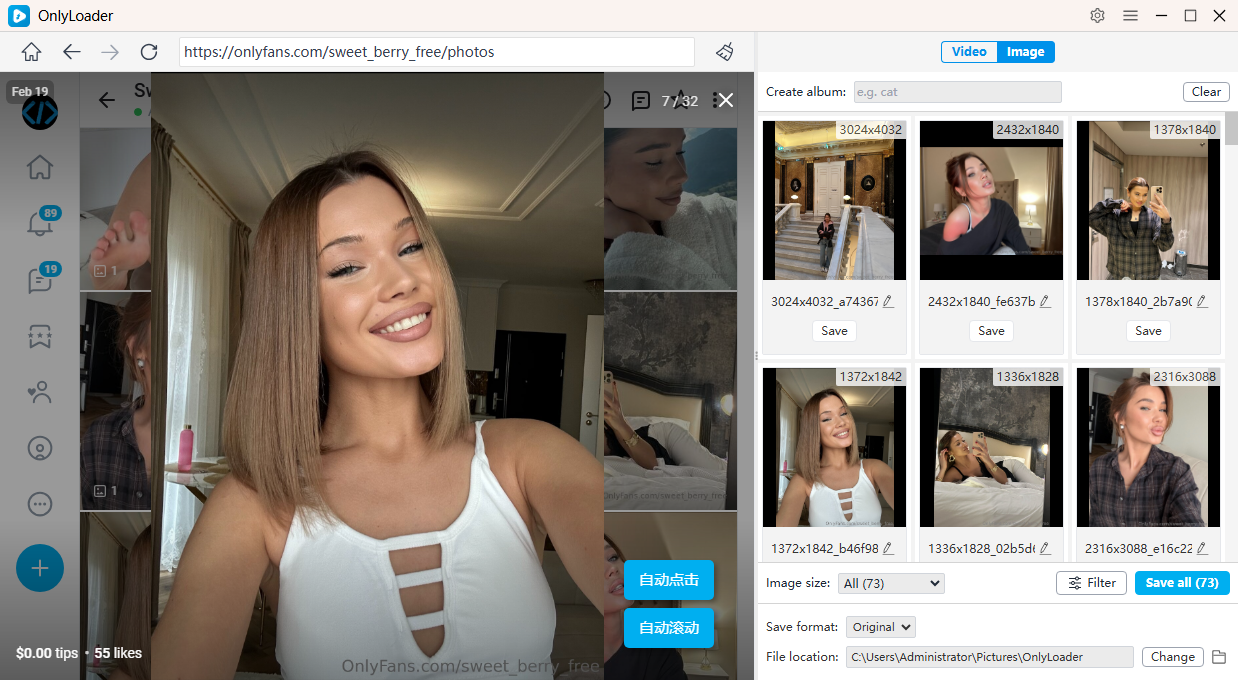Navigate back in embedded browser
1238x680 pixels.
[71, 52]
